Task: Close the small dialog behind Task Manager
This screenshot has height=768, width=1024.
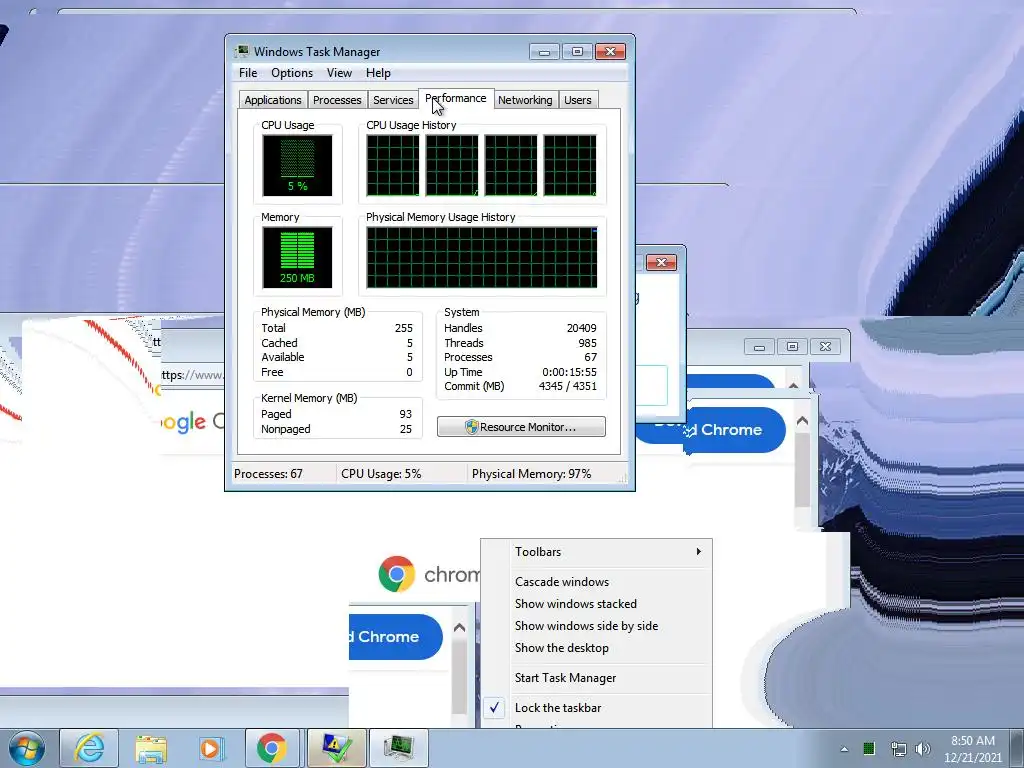Action: 661,263
